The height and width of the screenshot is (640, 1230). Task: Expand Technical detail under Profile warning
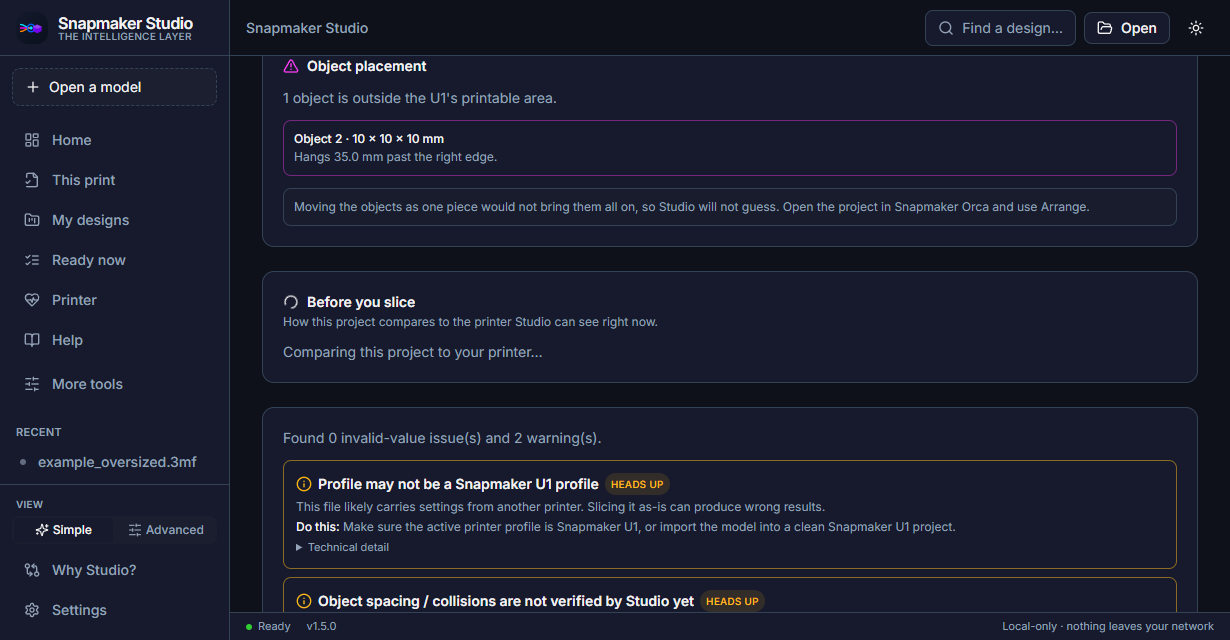click(343, 547)
